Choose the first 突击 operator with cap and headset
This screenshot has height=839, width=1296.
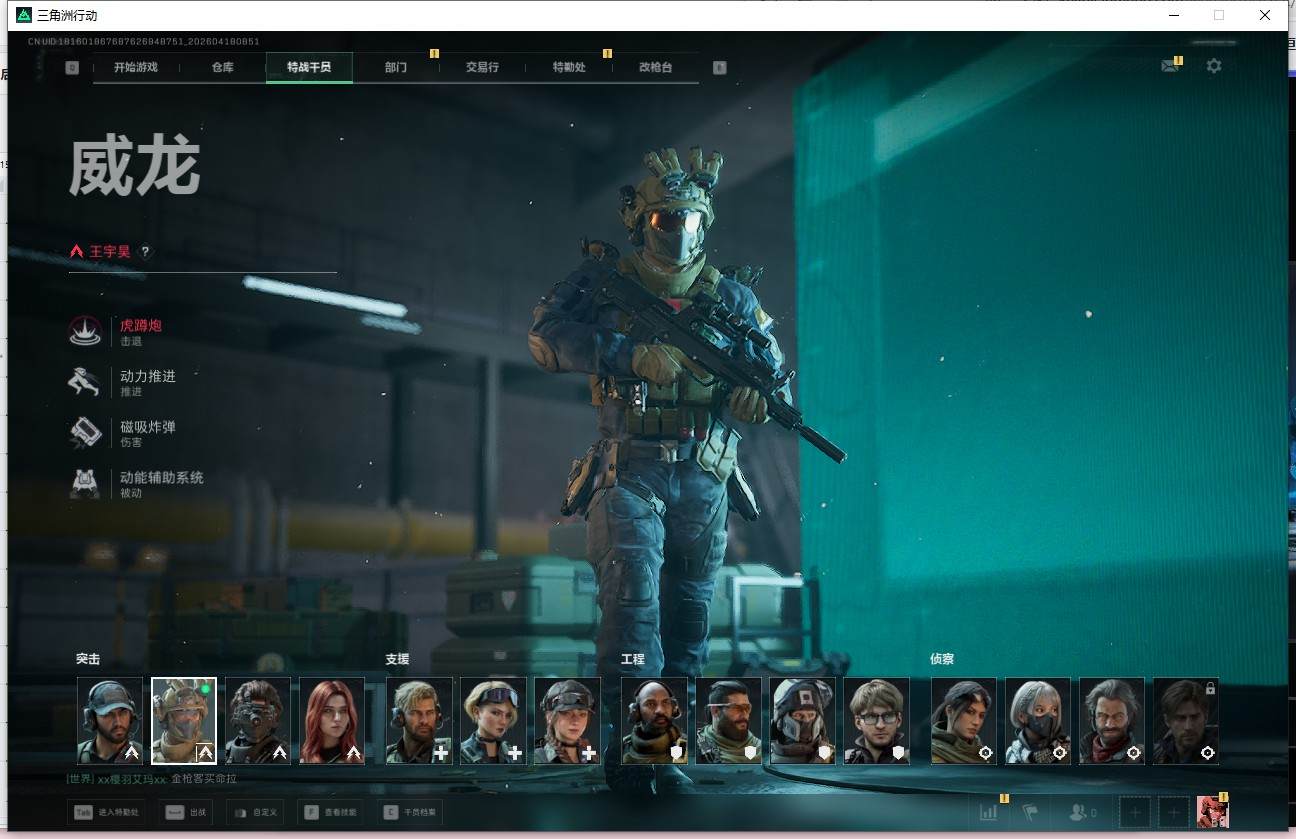110,721
